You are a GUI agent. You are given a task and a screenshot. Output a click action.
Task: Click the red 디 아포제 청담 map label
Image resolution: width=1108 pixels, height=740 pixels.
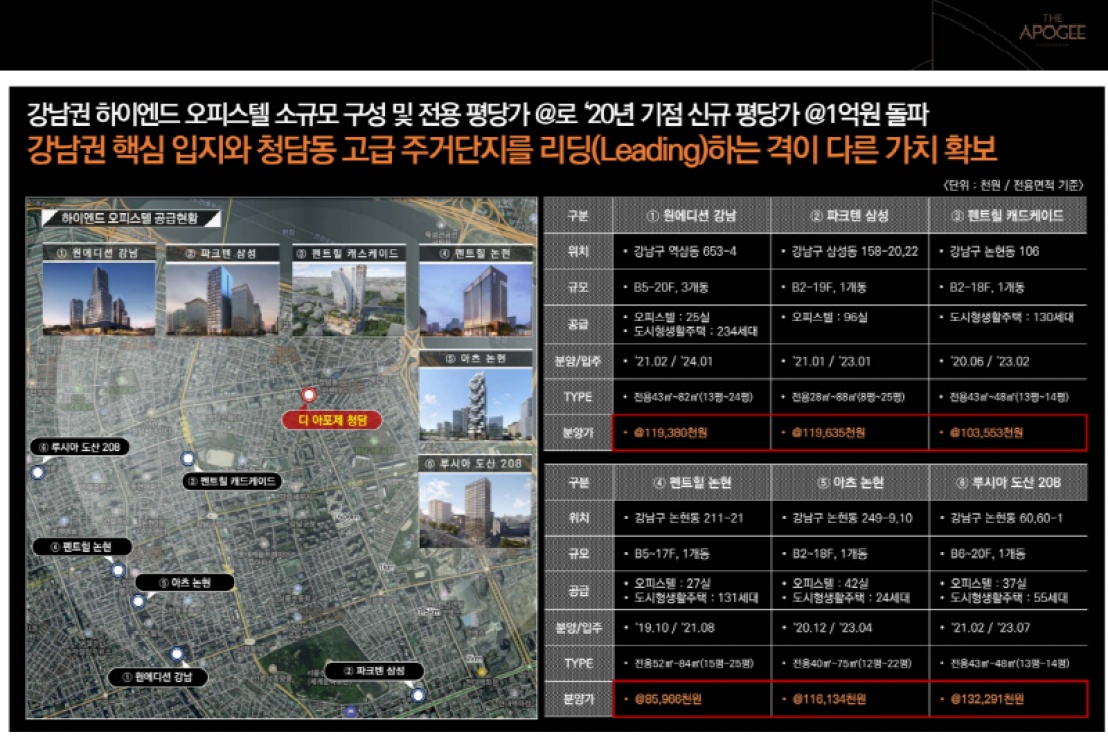point(330,421)
